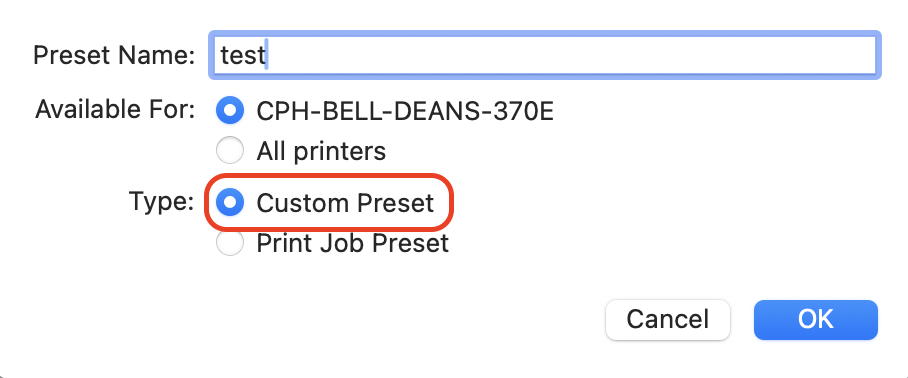The height and width of the screenshot is (378, 908).
Task: Click inside the Preset Name text field
Action: tap(544, 55)
